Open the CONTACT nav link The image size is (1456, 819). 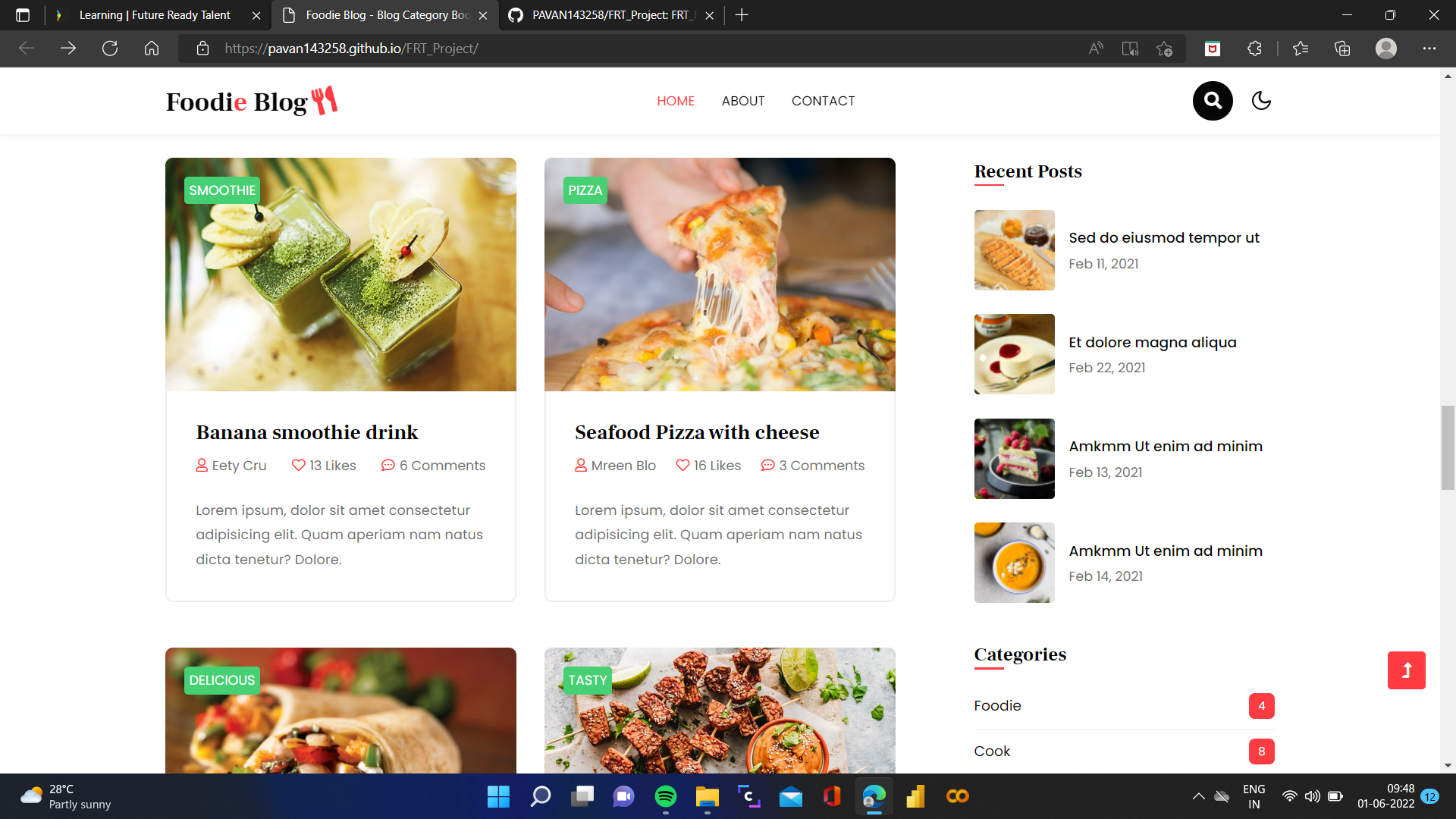pyautogui.click(x=824, y=101)
